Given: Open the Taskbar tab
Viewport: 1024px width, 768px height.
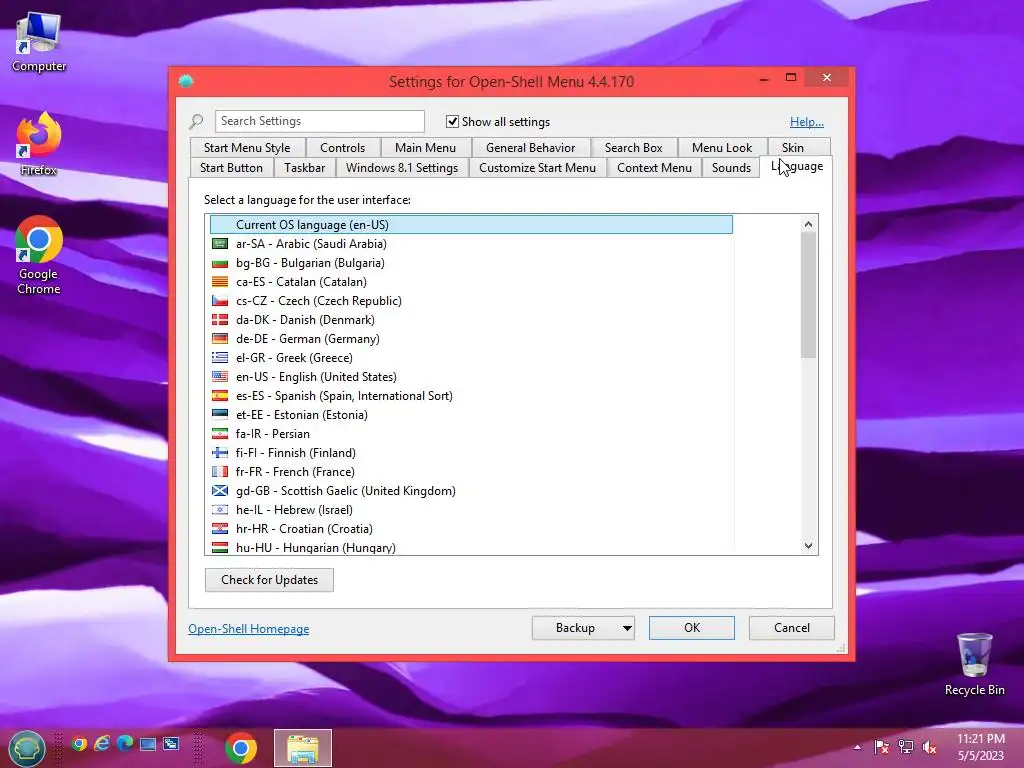Looking at the screenshot, I should pos(304,168).
